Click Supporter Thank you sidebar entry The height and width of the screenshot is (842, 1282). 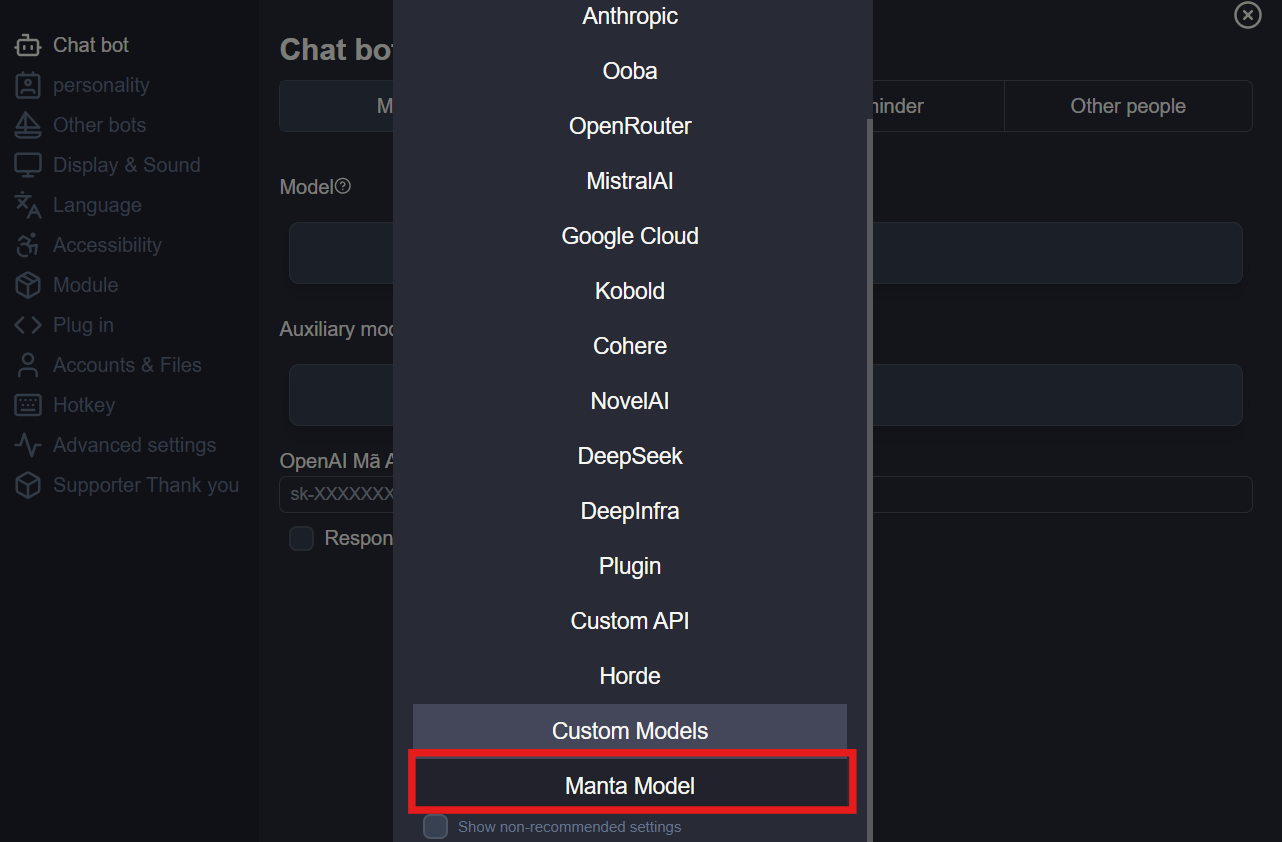click(145, 485)
